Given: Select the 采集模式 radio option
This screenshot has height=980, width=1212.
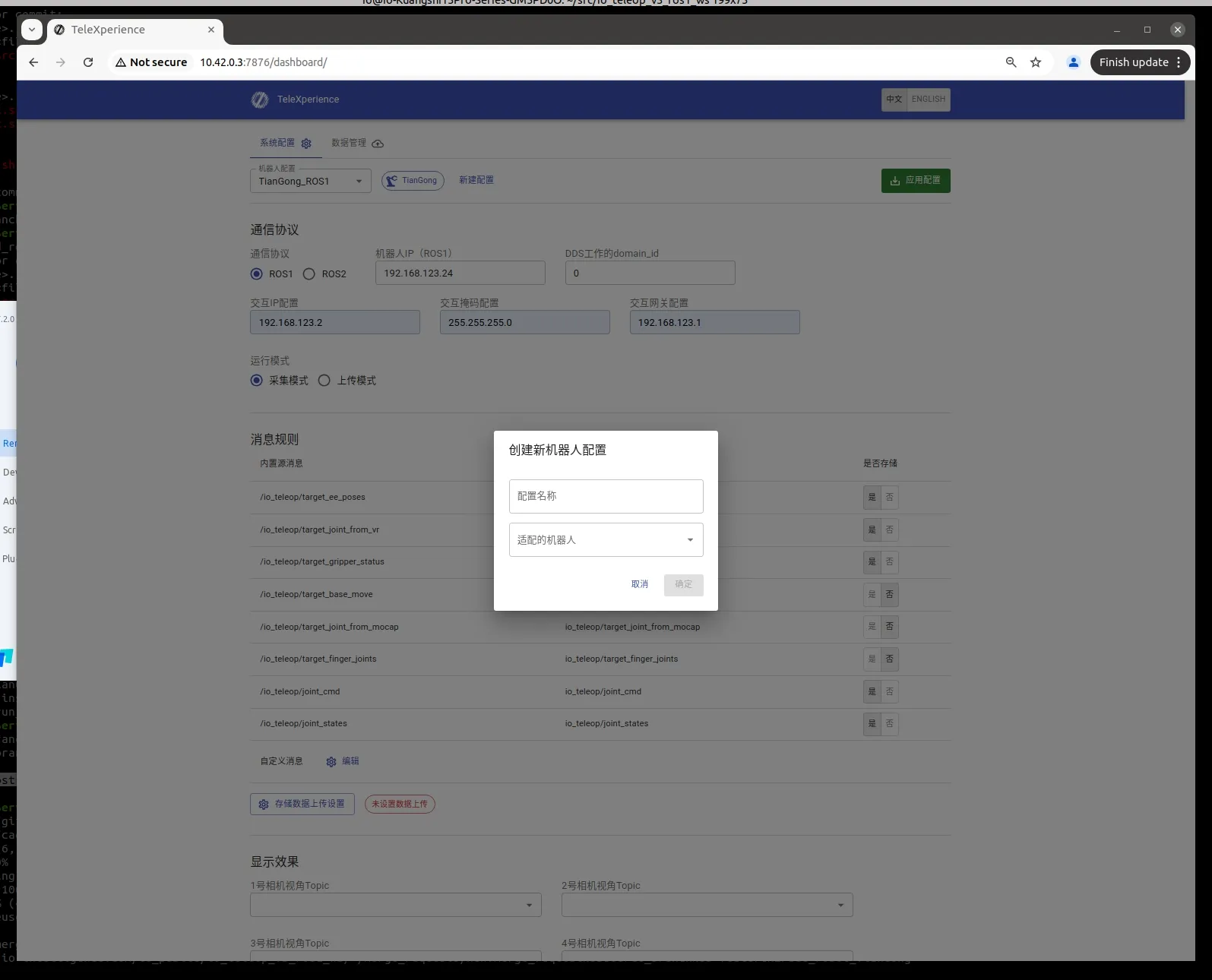Looking at the screenshot, I should [257, 381].
